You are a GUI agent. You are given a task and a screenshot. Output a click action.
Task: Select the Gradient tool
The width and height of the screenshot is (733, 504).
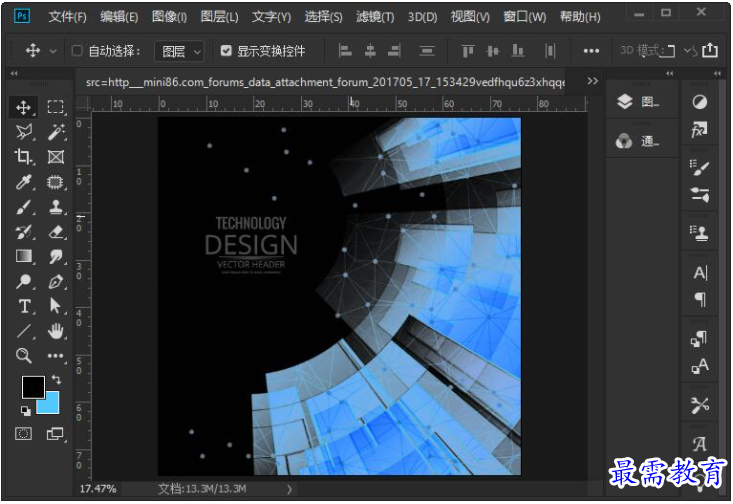[x=23, y=256]
